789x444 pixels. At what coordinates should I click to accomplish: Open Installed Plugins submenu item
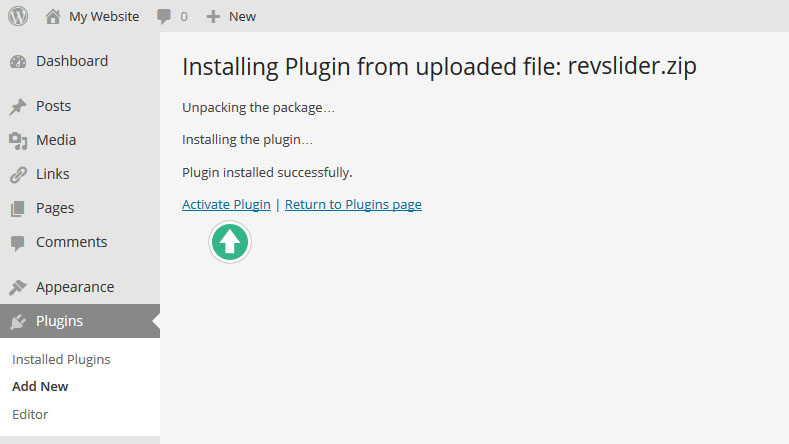pos(61,359)
